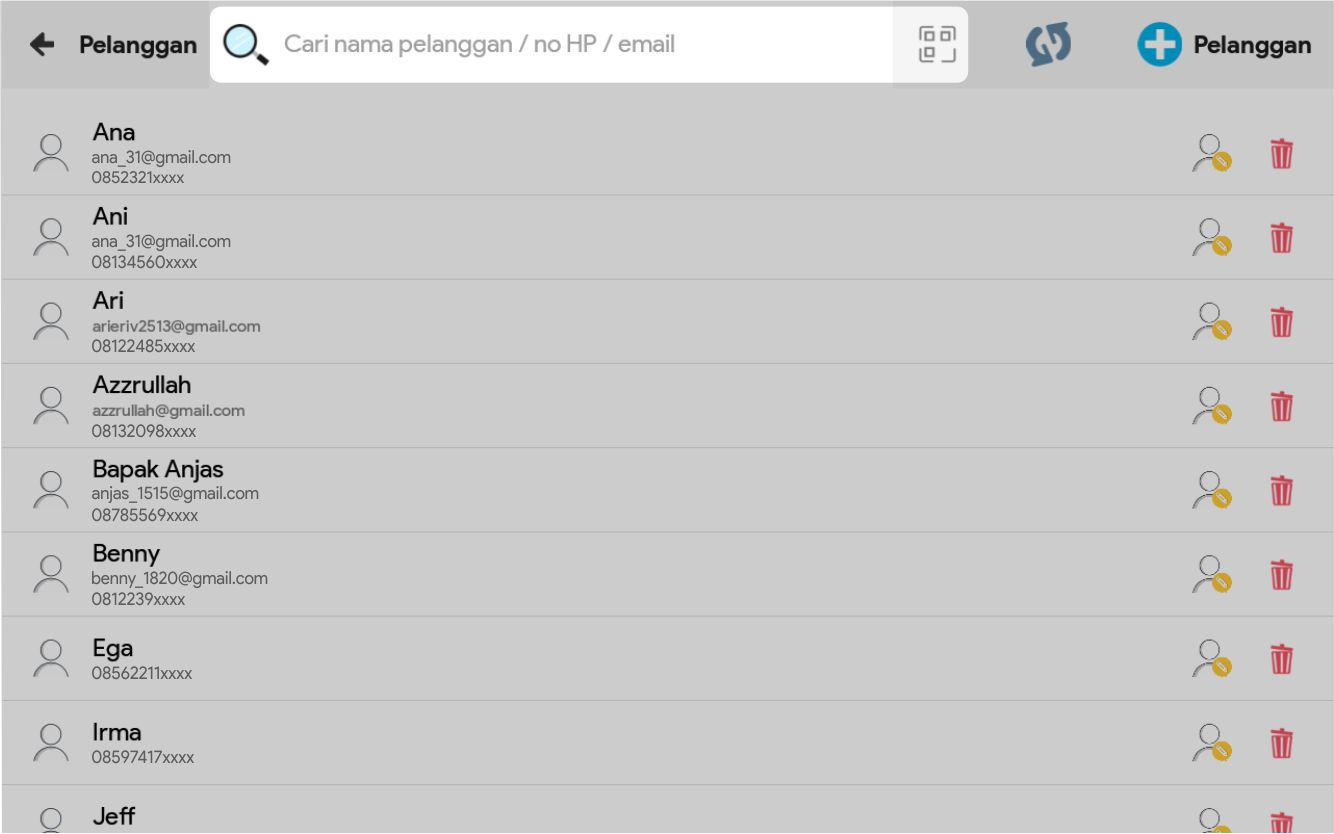This screenshot has width=1334, height=834.
Task: Delete customer Ana
Action: 1281,155
